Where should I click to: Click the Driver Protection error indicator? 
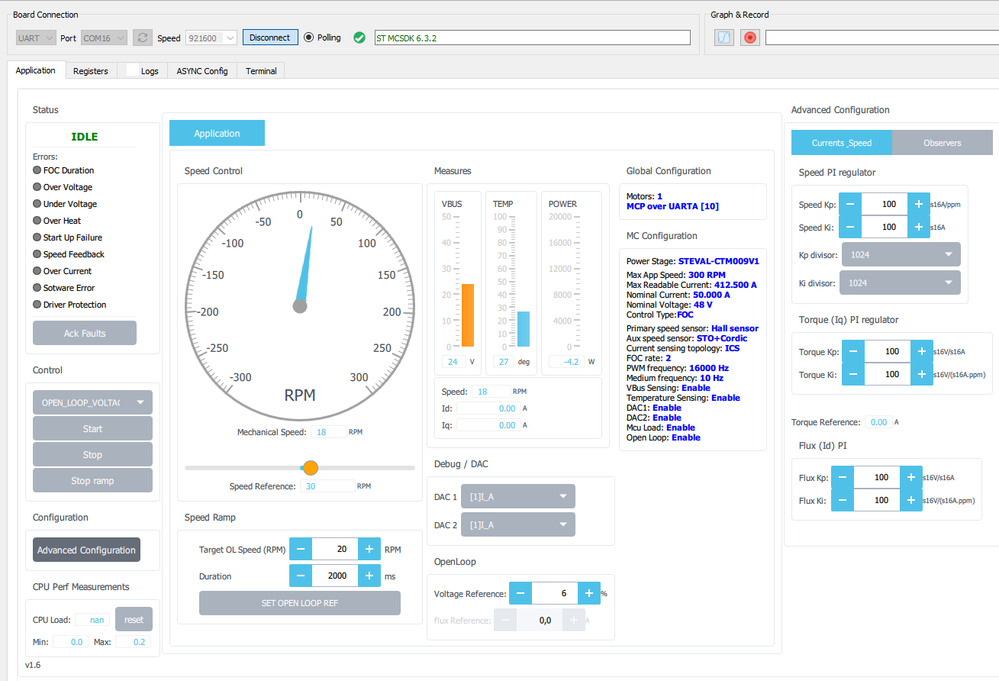[x=37, y=305]
